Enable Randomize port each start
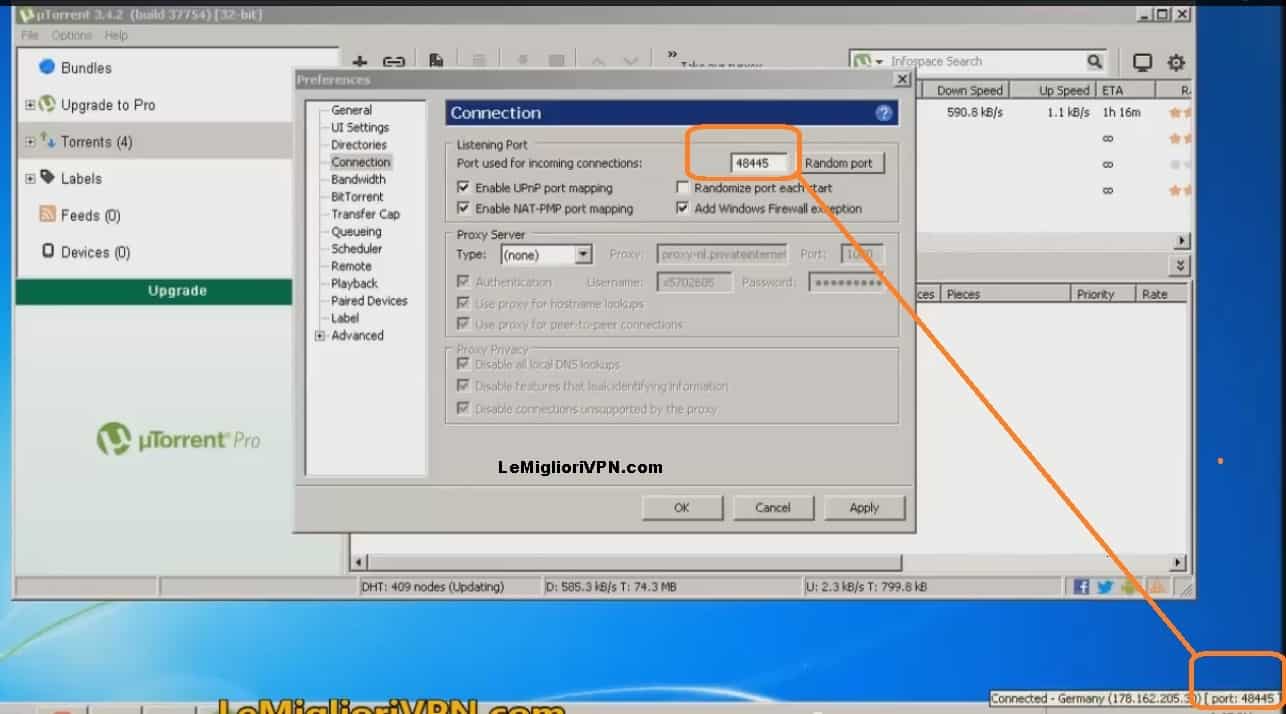Viewport: 1286px width, 714px height. (x=683, y=187)
